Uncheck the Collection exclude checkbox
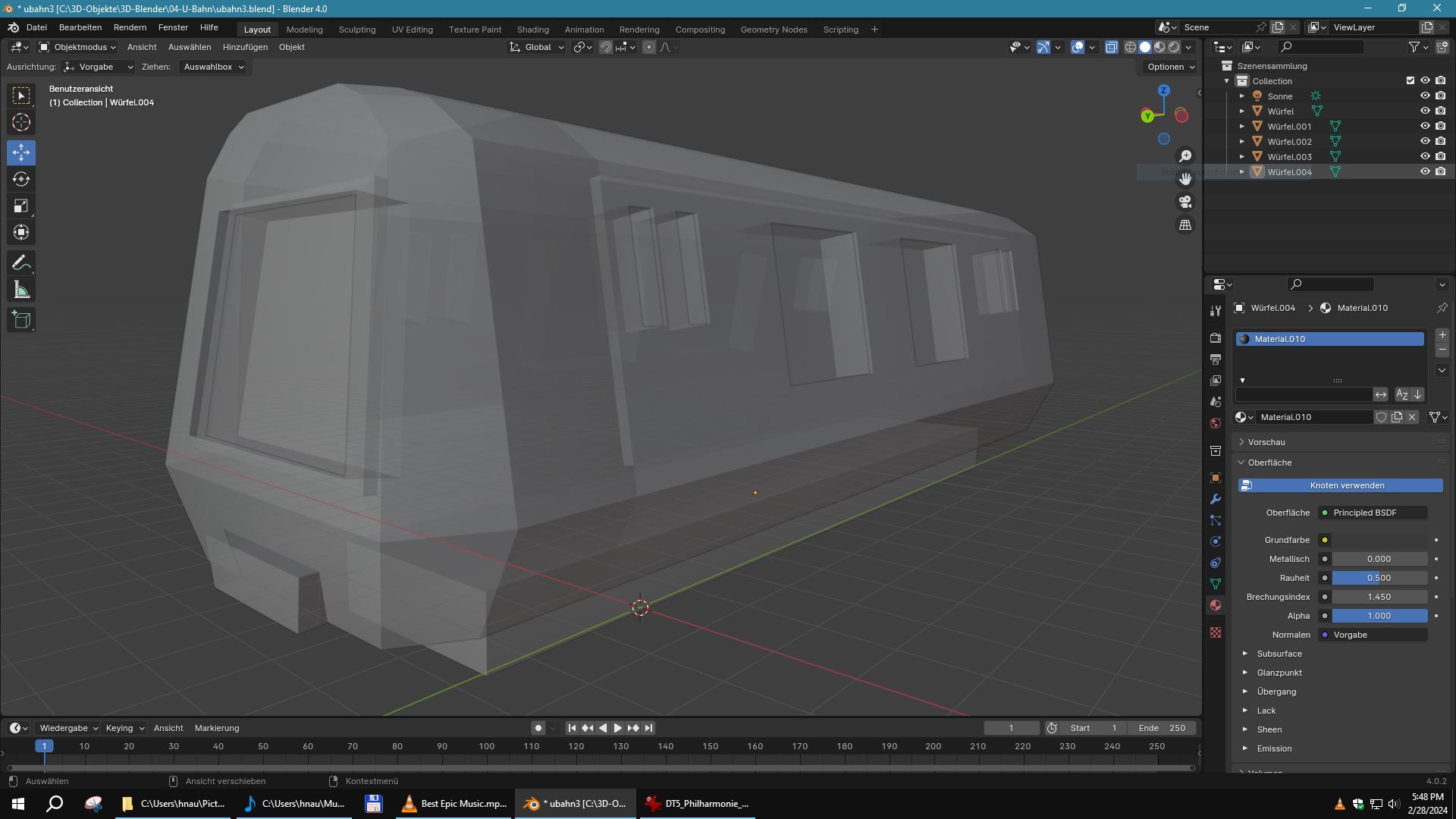Screen dimensions: 1456x819 [1410, 80]
